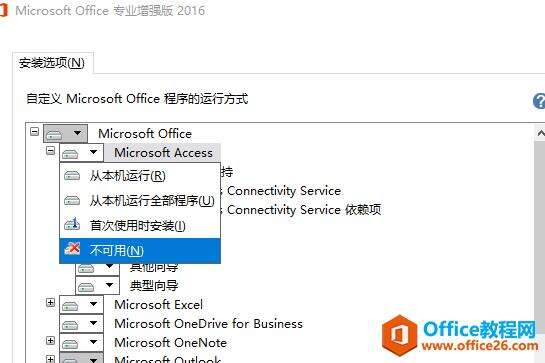The height and width of the screenshot is (363, 545).
Task: Click the install-on-first-use drive icon
Action: click(72, 224)
